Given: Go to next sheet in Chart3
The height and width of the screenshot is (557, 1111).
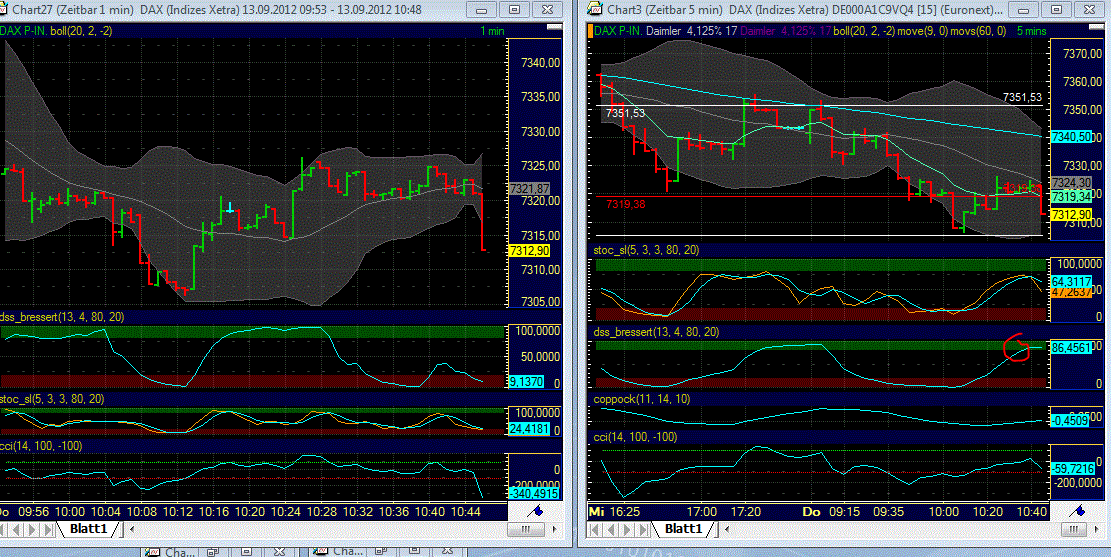Looking at the screenshot, I should pos(628,529).
